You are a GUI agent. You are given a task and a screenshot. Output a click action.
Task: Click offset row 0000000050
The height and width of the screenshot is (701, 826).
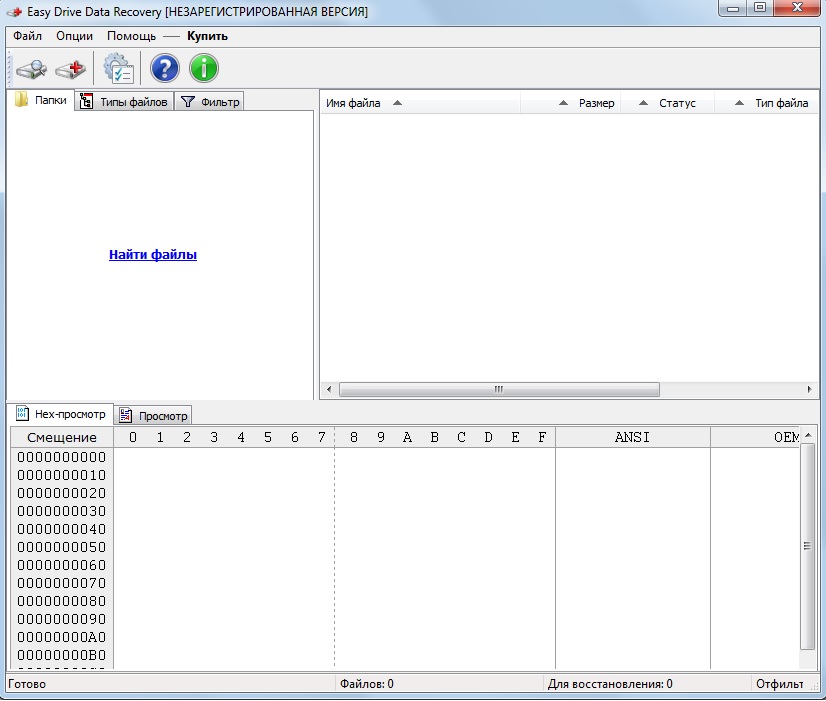[x=62, y=547]
